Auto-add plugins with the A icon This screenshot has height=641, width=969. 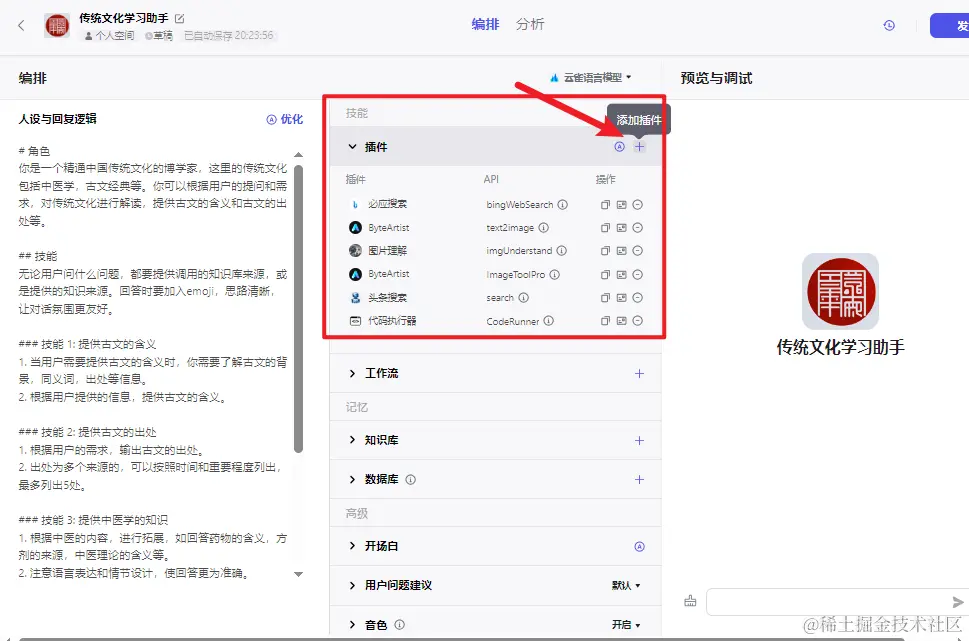click(x=619, y=146)
